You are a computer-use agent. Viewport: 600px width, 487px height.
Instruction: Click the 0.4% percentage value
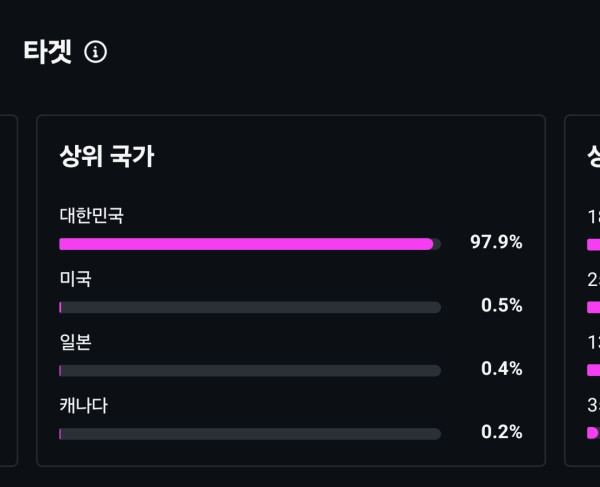click(502, 369)
